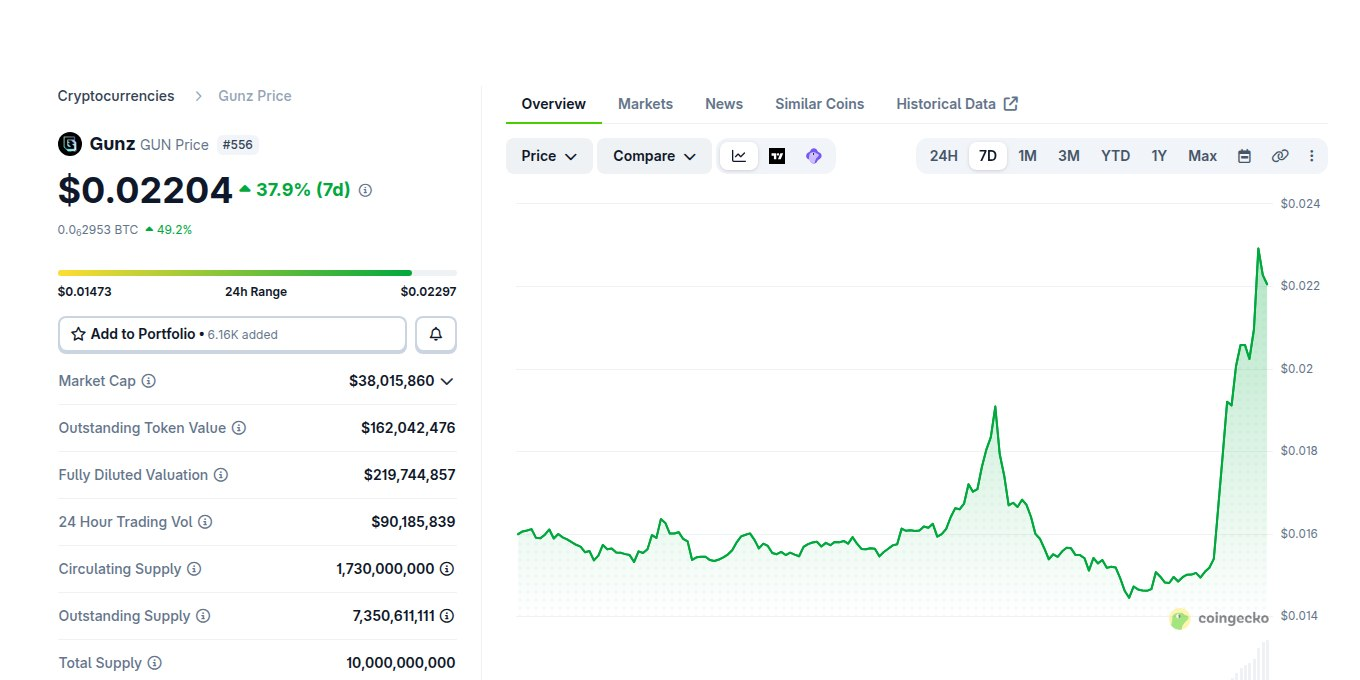This screenshot has width=1360, height=680.
Task: Open the Similar Coins tab
Action: (x=820, y=104)
